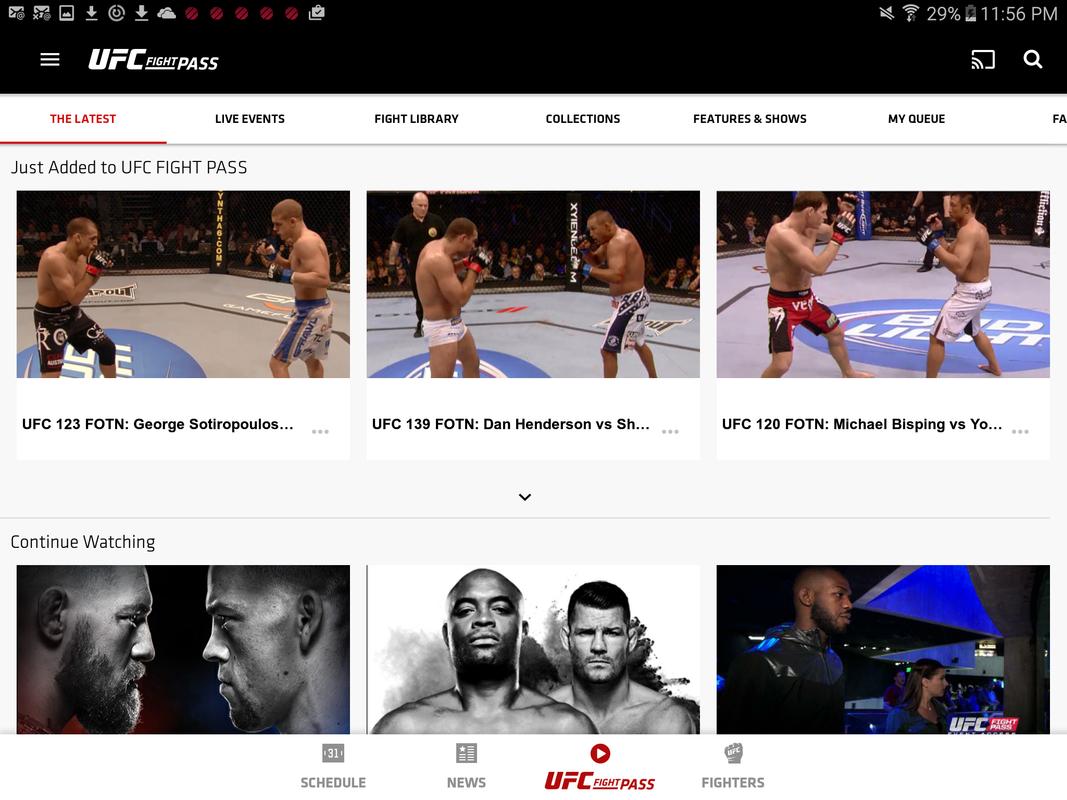Screen dimensions: 1067x800
Task: Go to Collections tab
Action: (583, 119)
